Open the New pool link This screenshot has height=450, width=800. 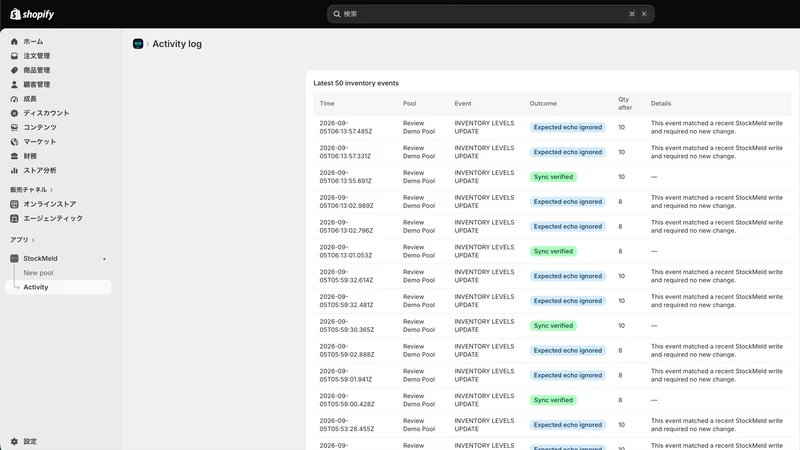[38, 272]
